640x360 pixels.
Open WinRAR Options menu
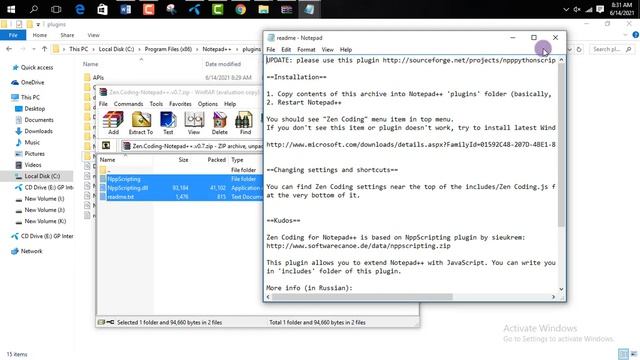(x=208, y=104)
